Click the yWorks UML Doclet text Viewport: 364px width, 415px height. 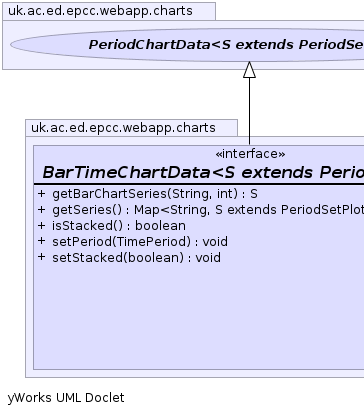[66, 398]
